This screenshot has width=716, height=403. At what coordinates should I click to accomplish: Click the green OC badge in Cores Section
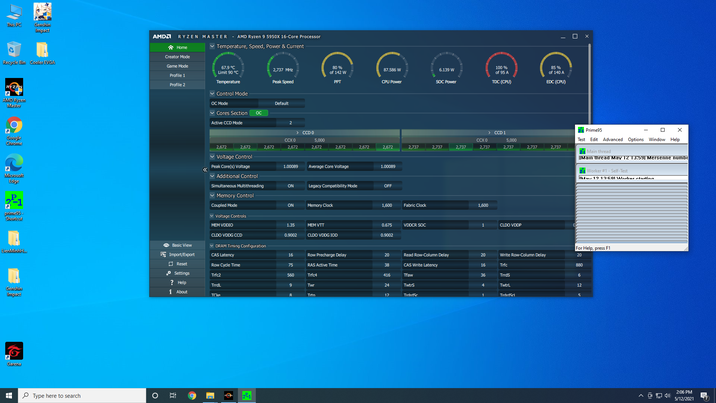point(259,113)
